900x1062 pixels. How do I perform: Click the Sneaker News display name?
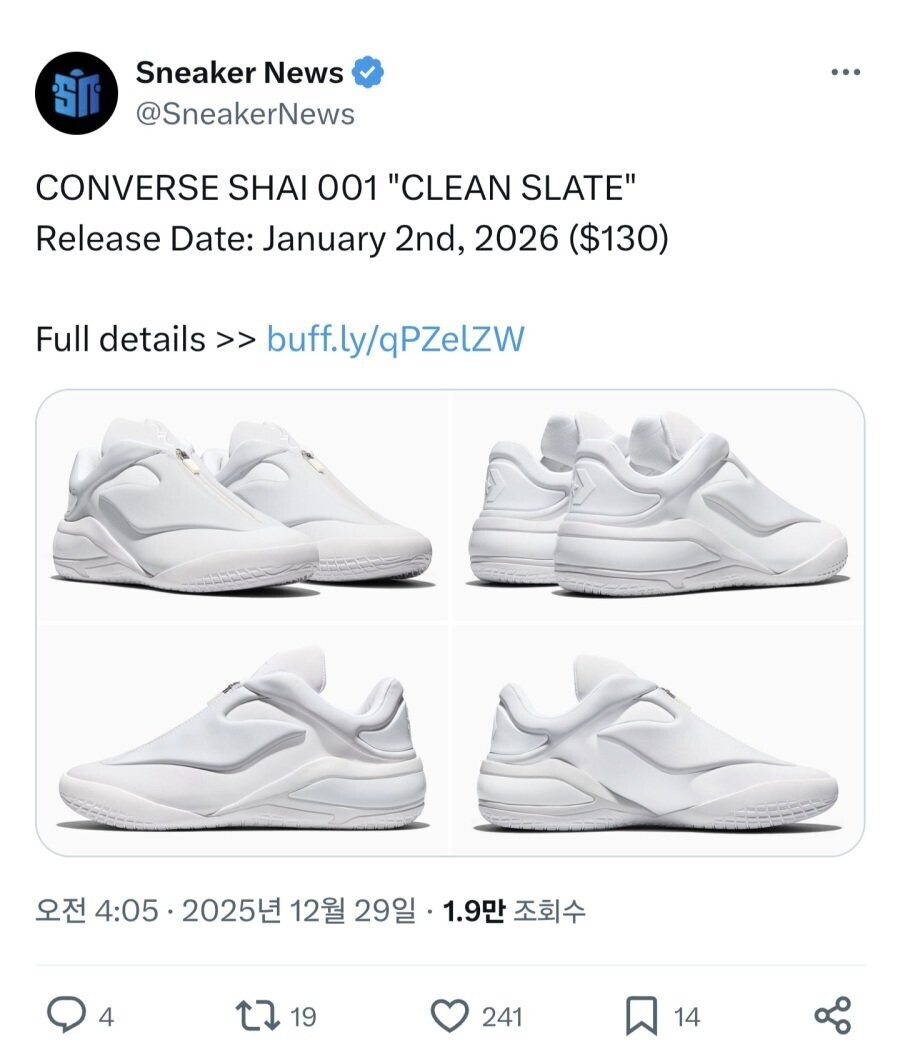(x=239, y=73)
